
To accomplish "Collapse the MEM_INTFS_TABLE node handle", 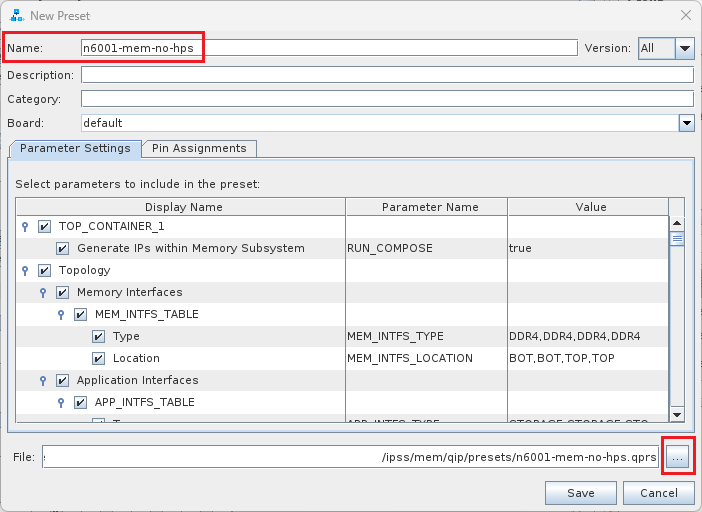I will point(61,314).
